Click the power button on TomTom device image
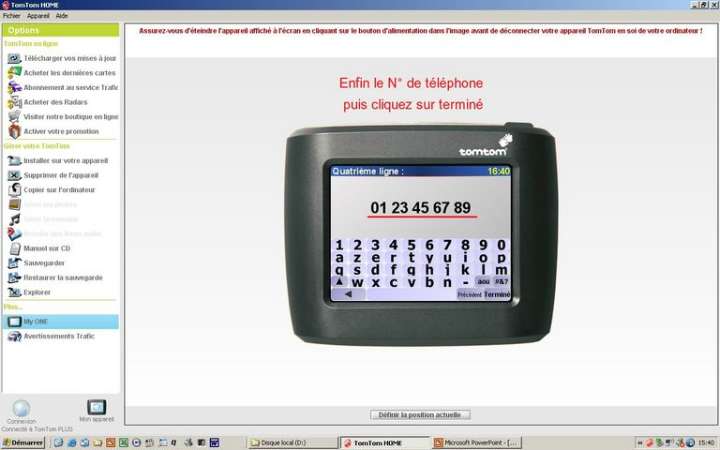The height and width of the screenshot is (450, 720). (519, 126)
